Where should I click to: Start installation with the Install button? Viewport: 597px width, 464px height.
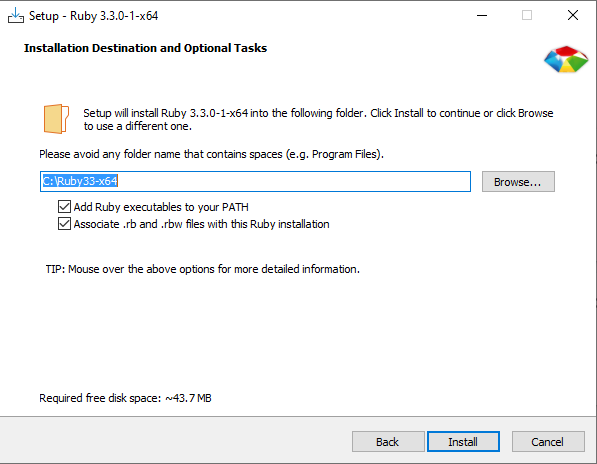click(x=463, y=442)
